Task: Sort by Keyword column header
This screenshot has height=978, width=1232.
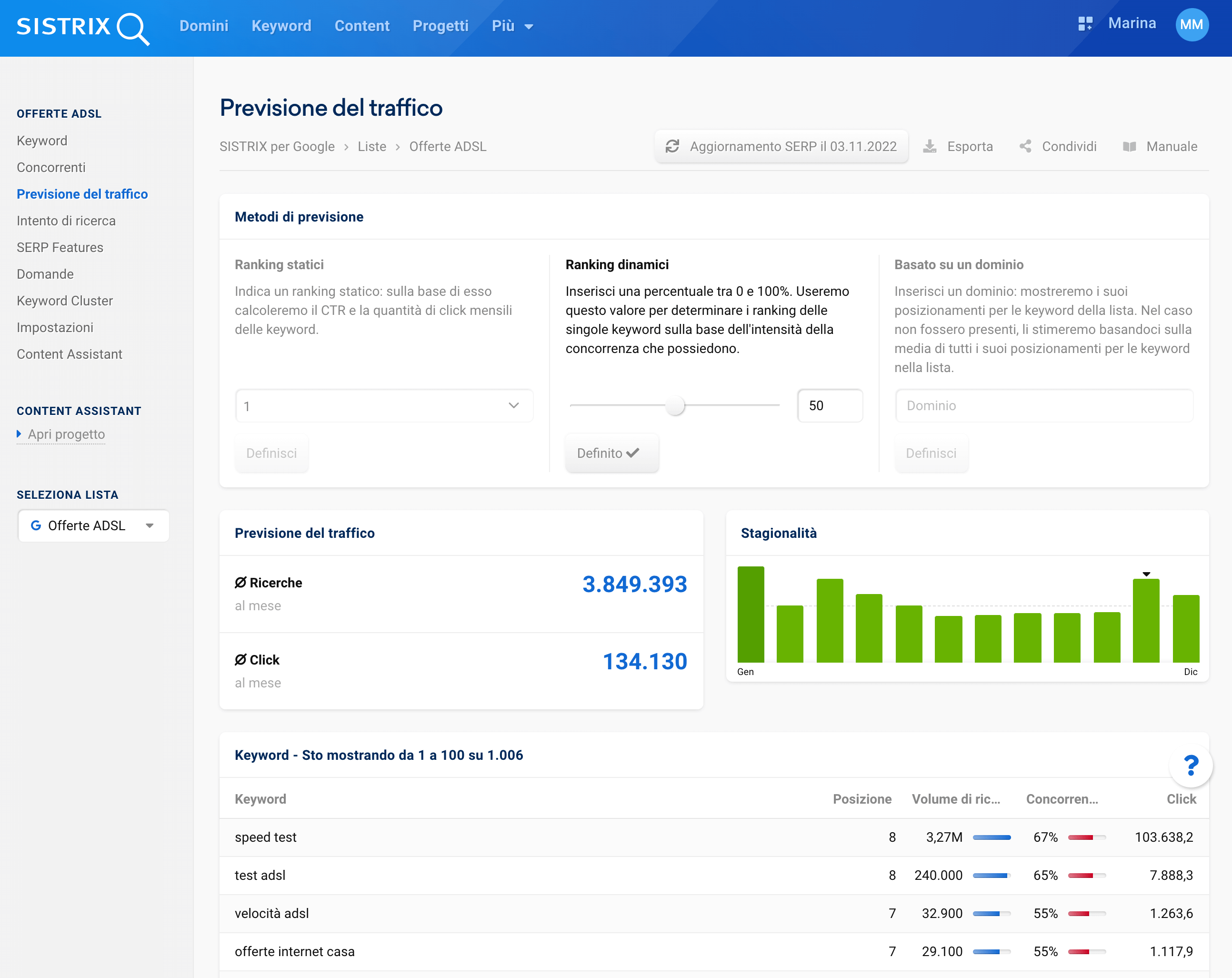Action: pyautogui.click(x=260, y=799)
